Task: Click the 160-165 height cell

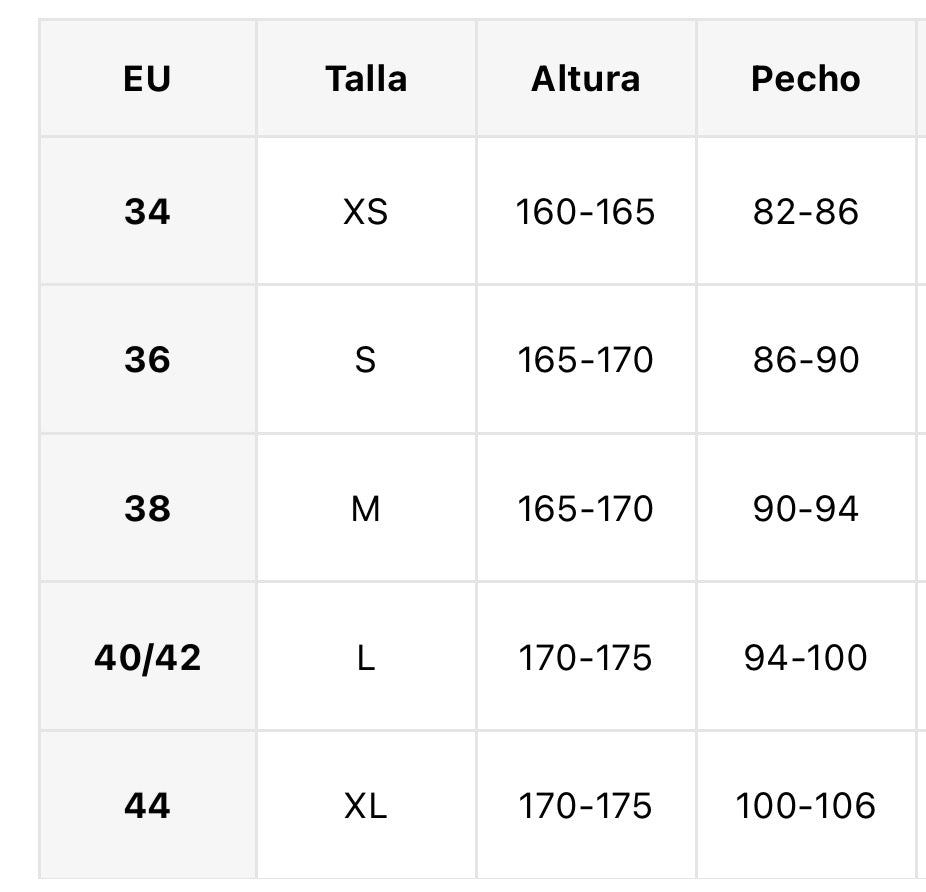Action: [x=586, y=211]
